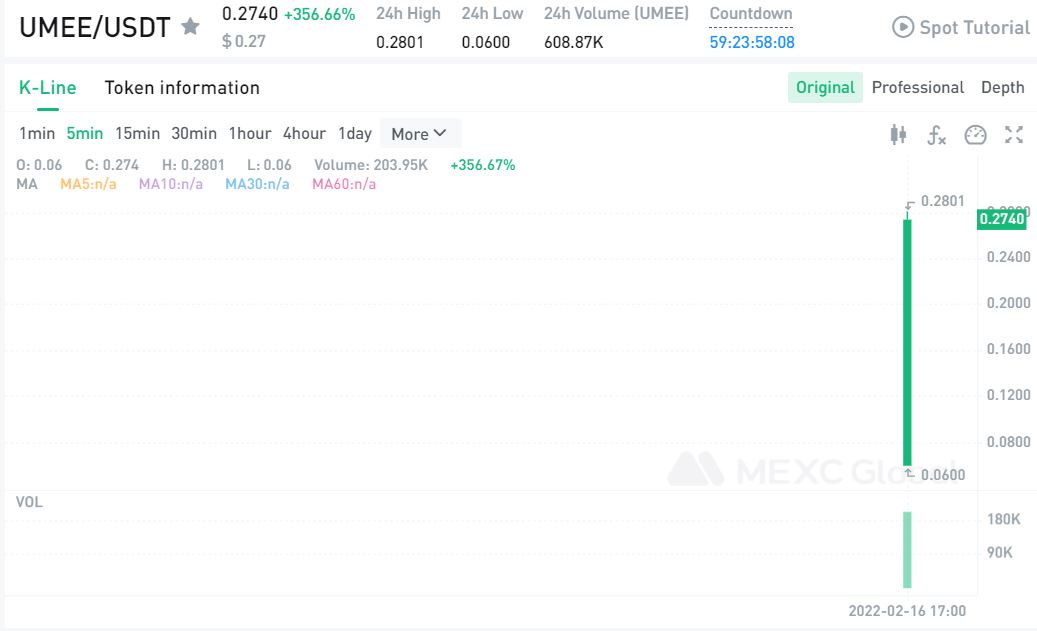
Task: Open the Spot Tutorial link
Action: pos(974,28)
